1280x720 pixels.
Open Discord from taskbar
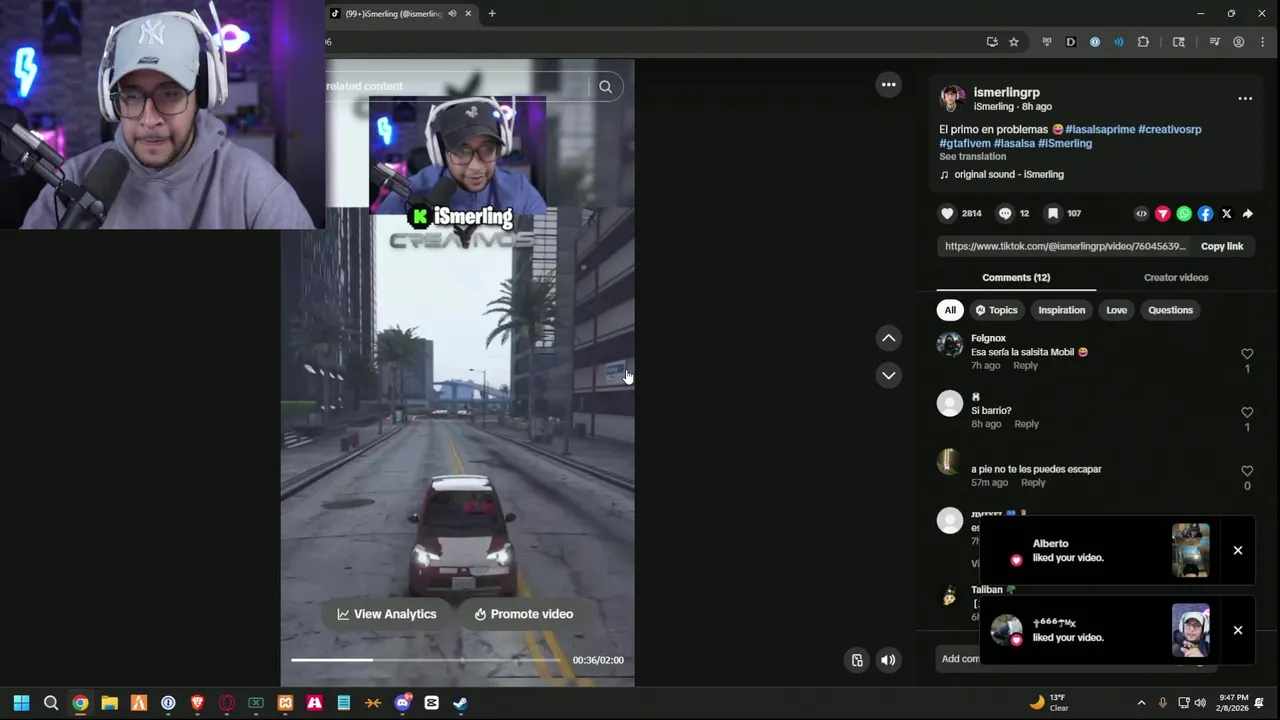point(402,703)
